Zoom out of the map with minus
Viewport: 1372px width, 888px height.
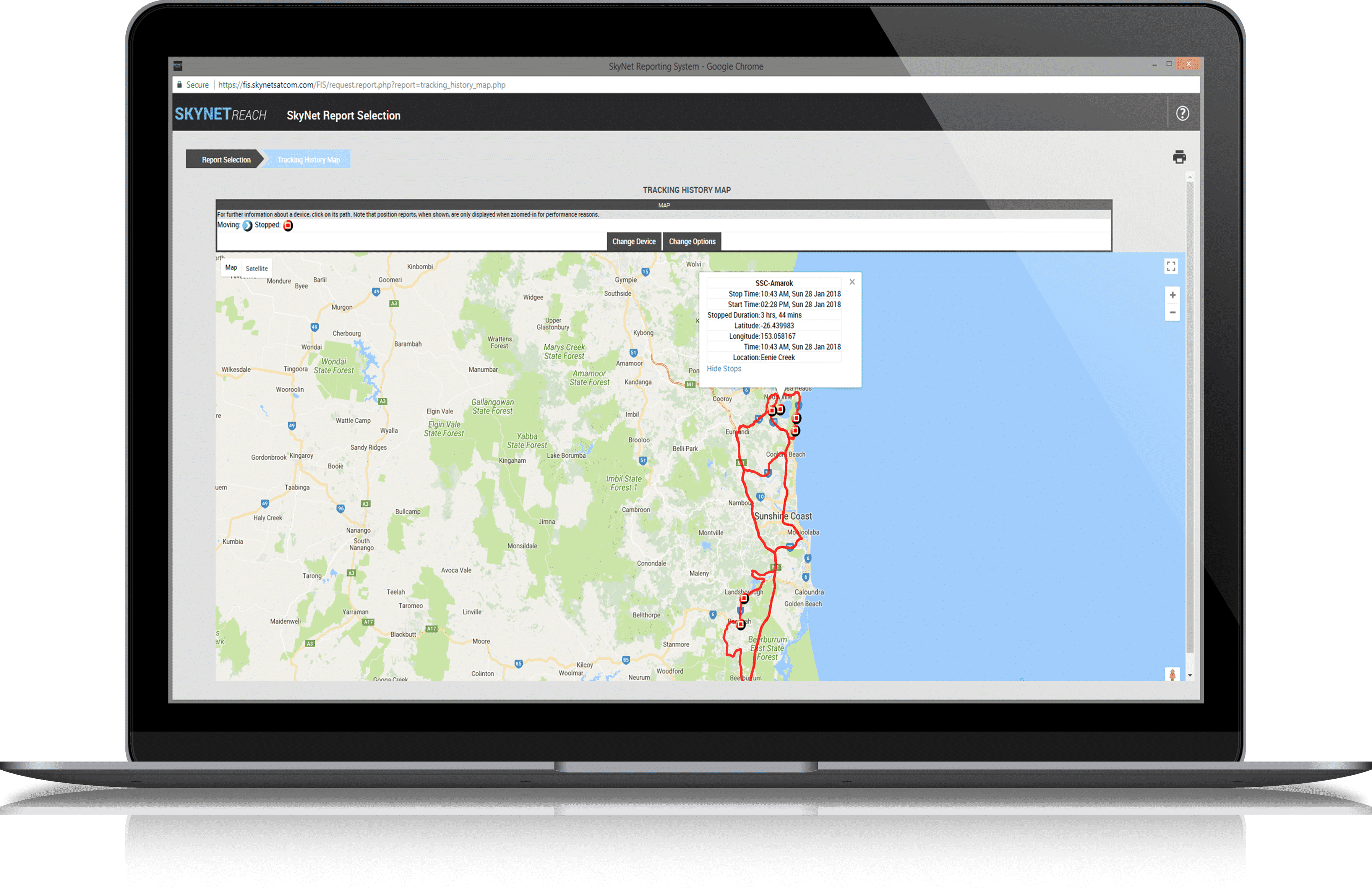click(1173, 312)
